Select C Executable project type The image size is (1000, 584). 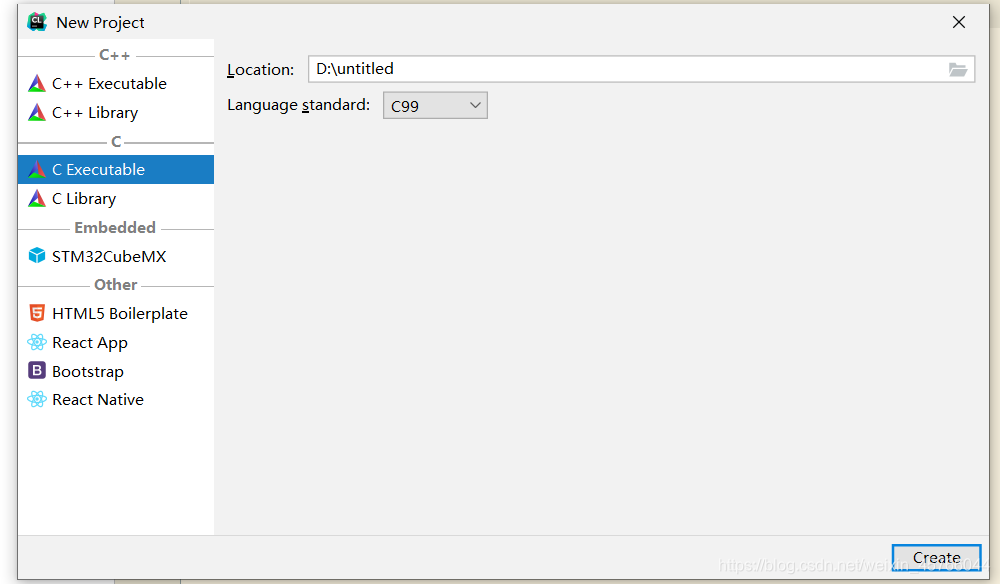point(115,170)
